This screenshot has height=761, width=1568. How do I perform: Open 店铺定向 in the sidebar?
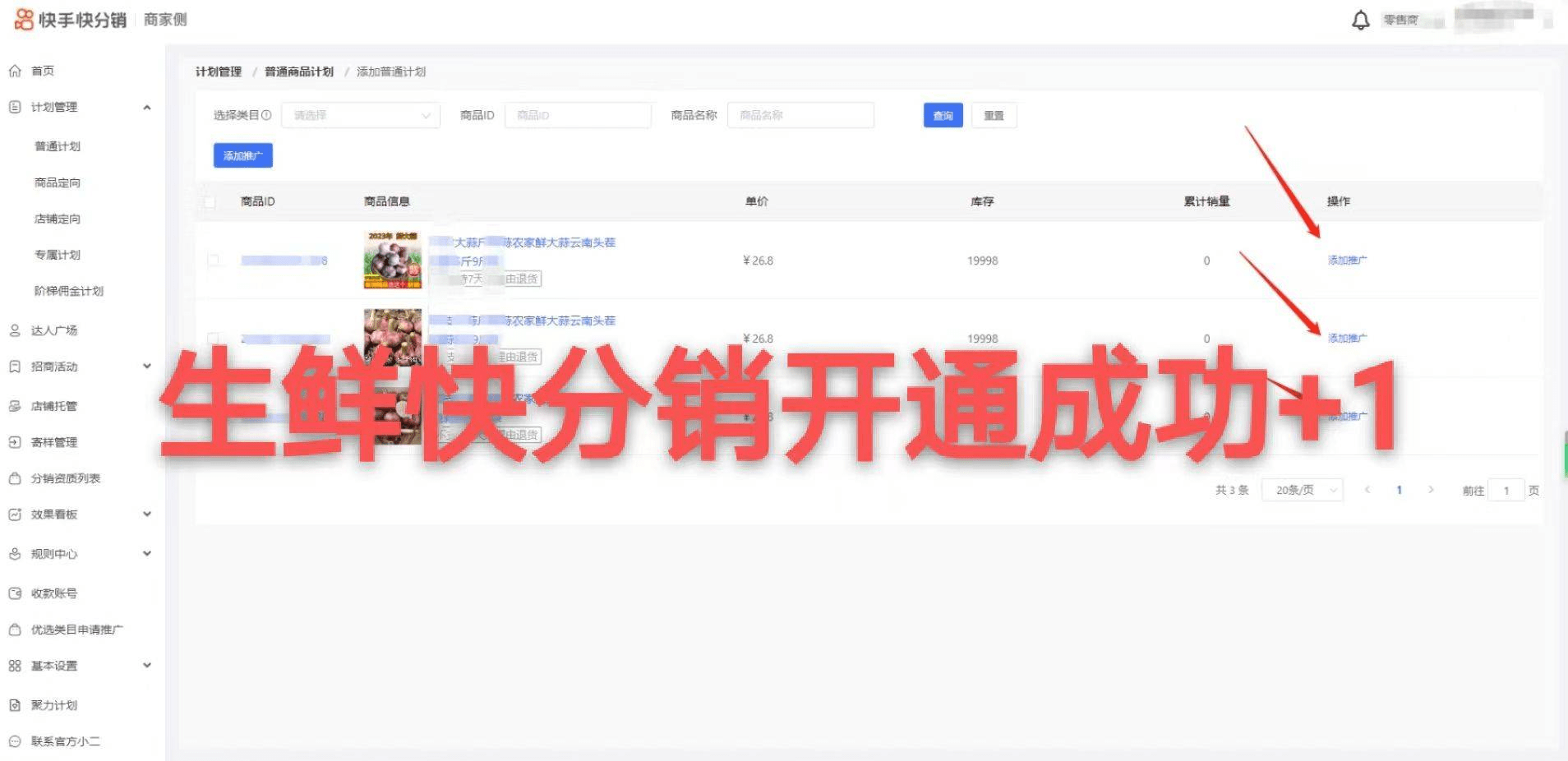(58, 219)
